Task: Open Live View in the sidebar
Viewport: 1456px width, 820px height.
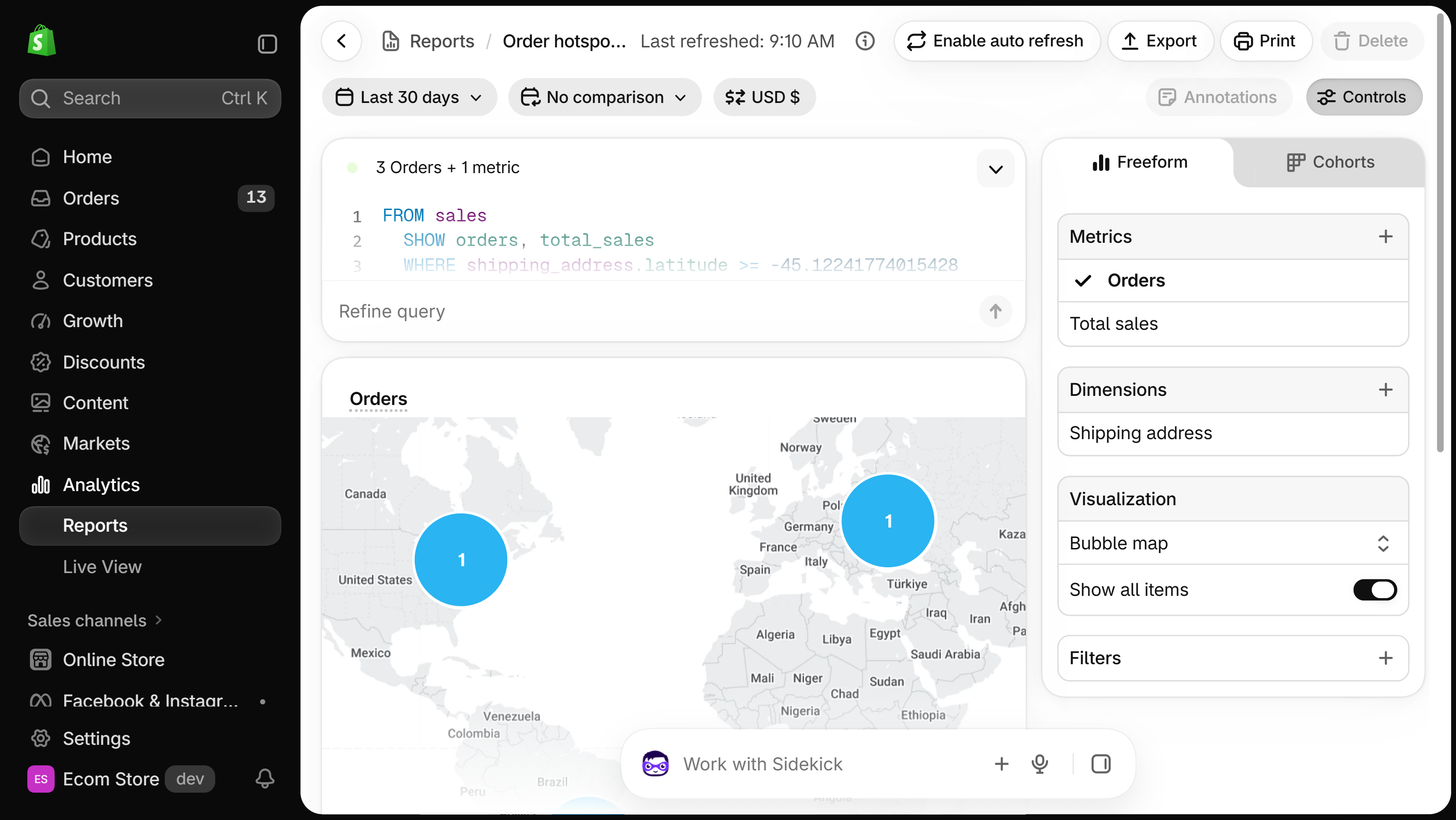Action: pyautogui.click(x=150, y=567)
